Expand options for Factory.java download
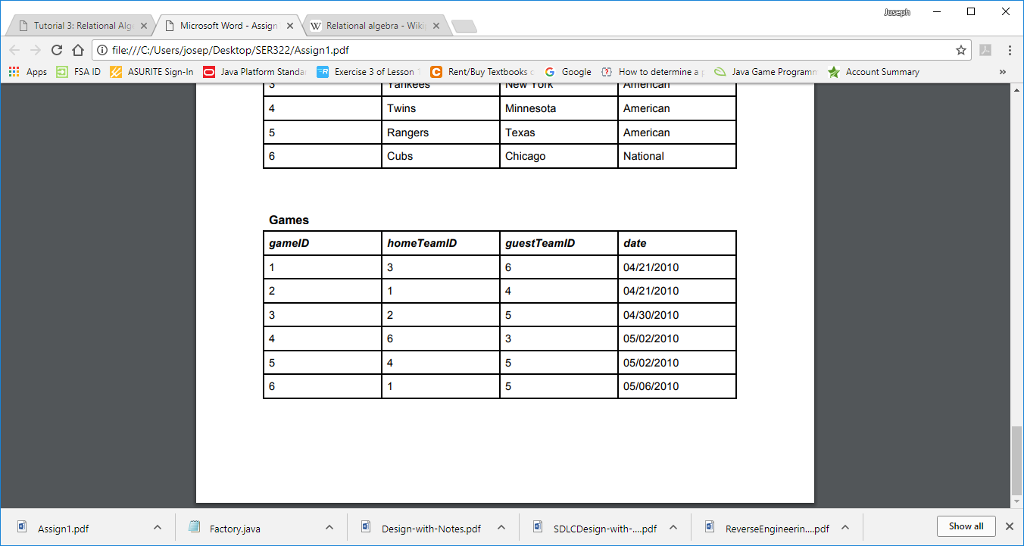Screen dimensions: 1024x546 [x=329, y=528]
